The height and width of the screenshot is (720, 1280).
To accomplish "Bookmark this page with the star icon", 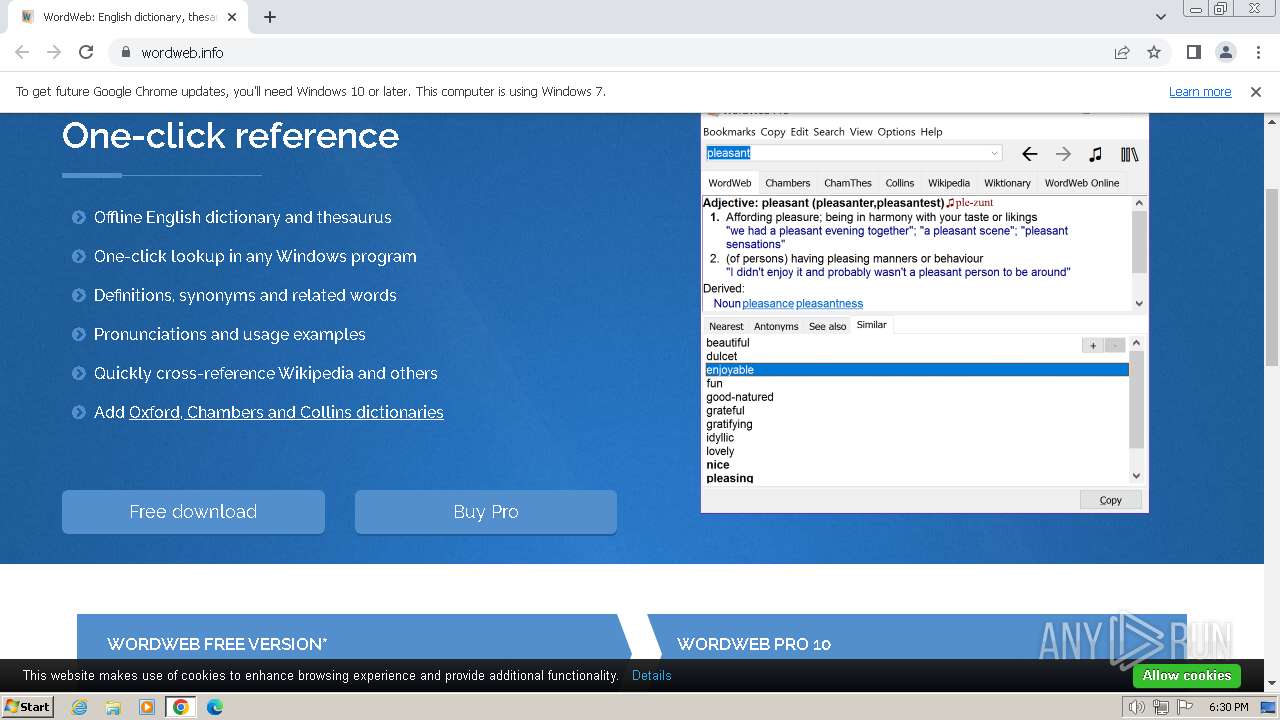I will pos(1154,52).
